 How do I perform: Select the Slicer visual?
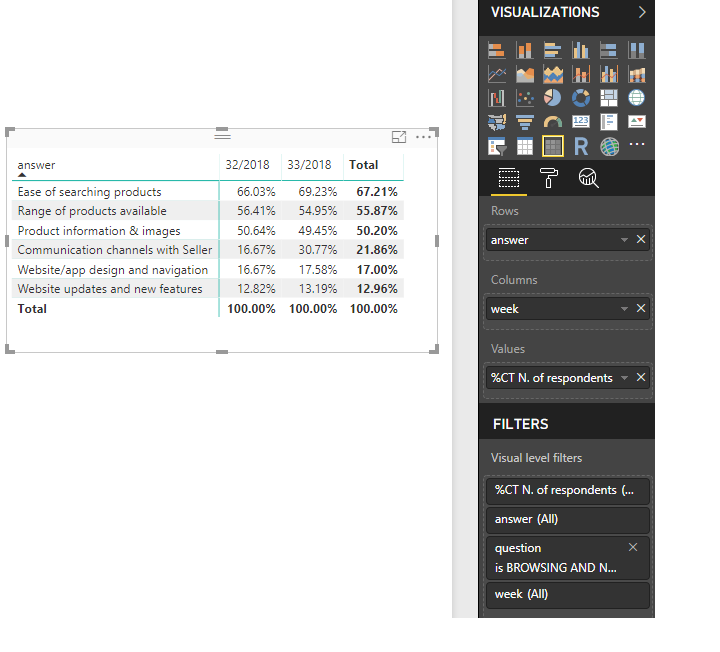click(x=497, y=146)
